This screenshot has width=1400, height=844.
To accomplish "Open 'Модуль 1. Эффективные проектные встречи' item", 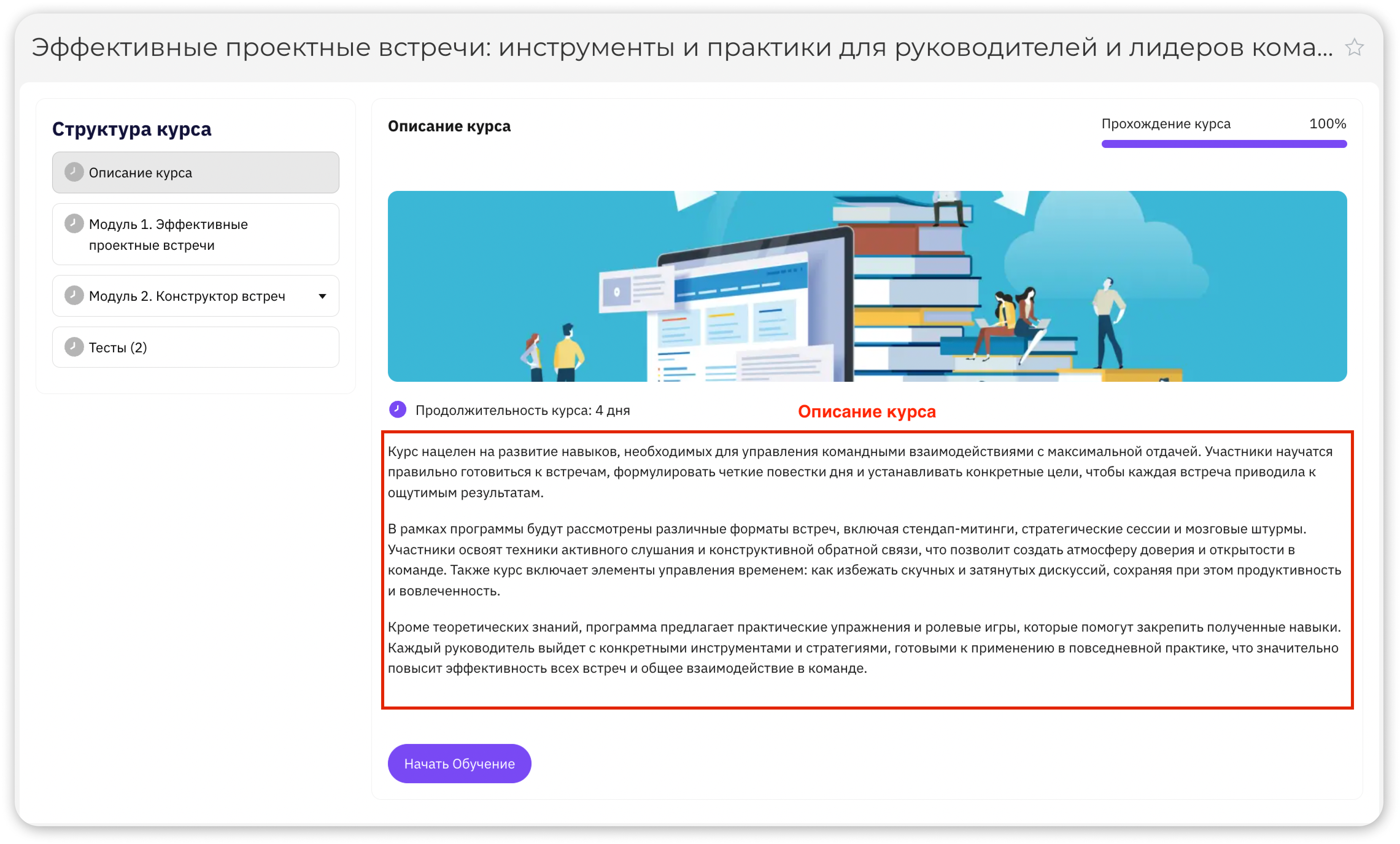I will pyautogui.click(x=195, y=234).
